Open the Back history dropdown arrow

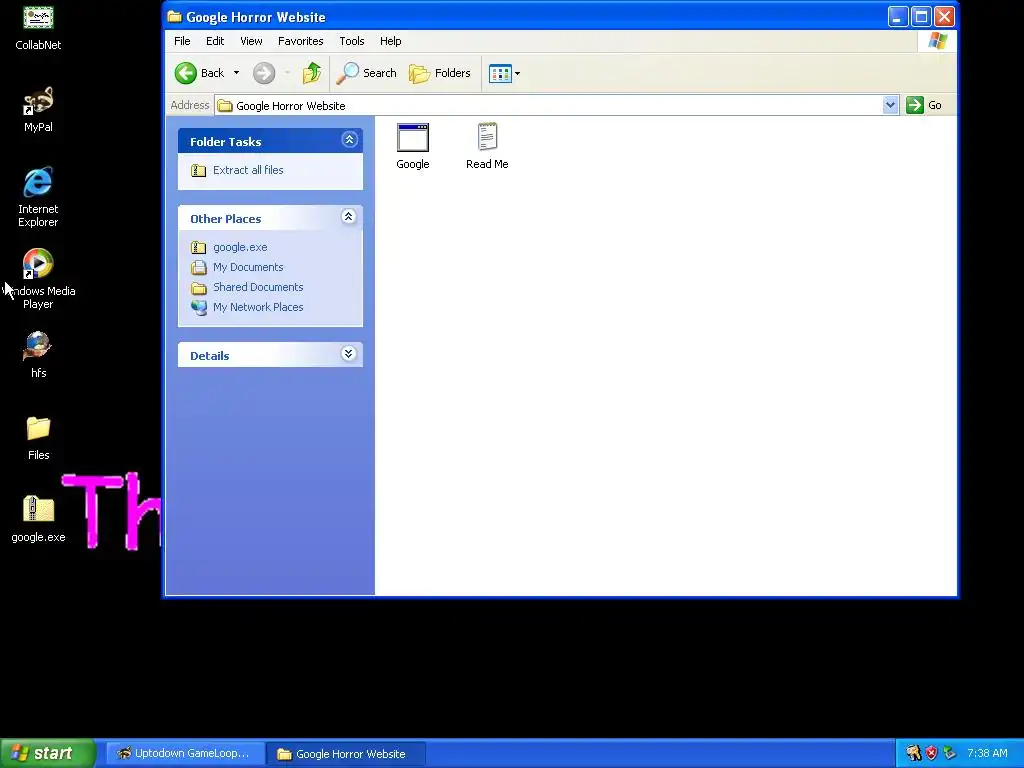[x=236, y=73]
